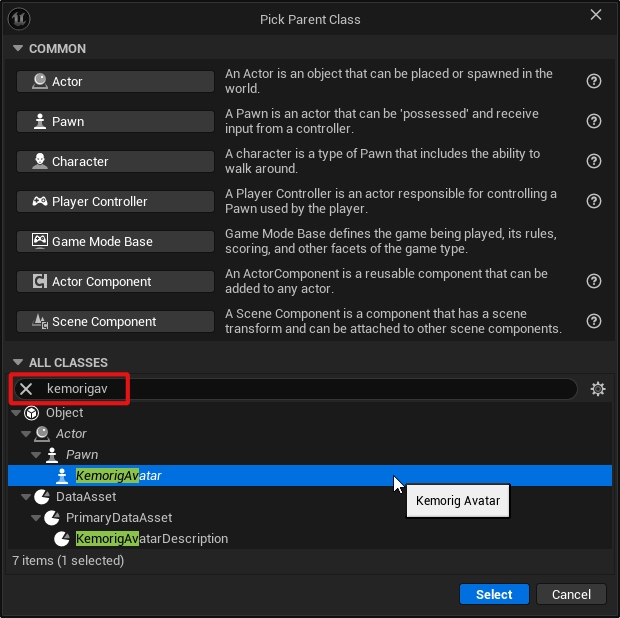Click the help icon beside Character description

[x=594, y=161]
